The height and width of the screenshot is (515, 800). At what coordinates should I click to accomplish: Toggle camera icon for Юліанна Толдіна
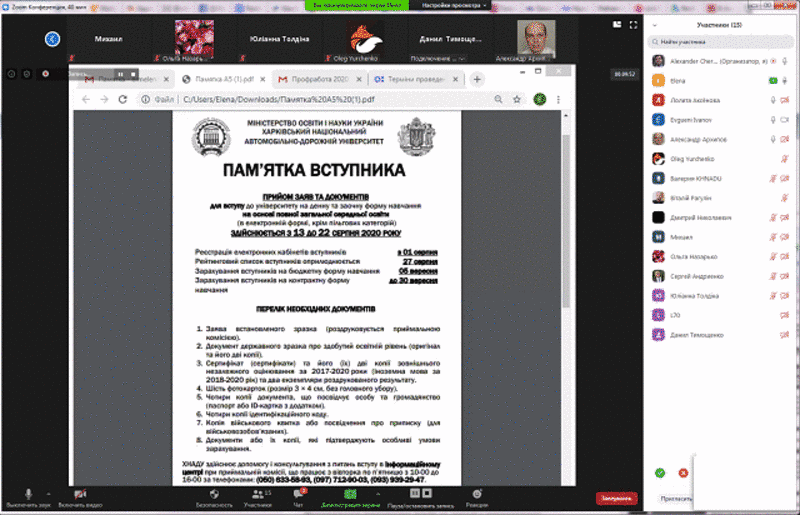coord(785,296)
